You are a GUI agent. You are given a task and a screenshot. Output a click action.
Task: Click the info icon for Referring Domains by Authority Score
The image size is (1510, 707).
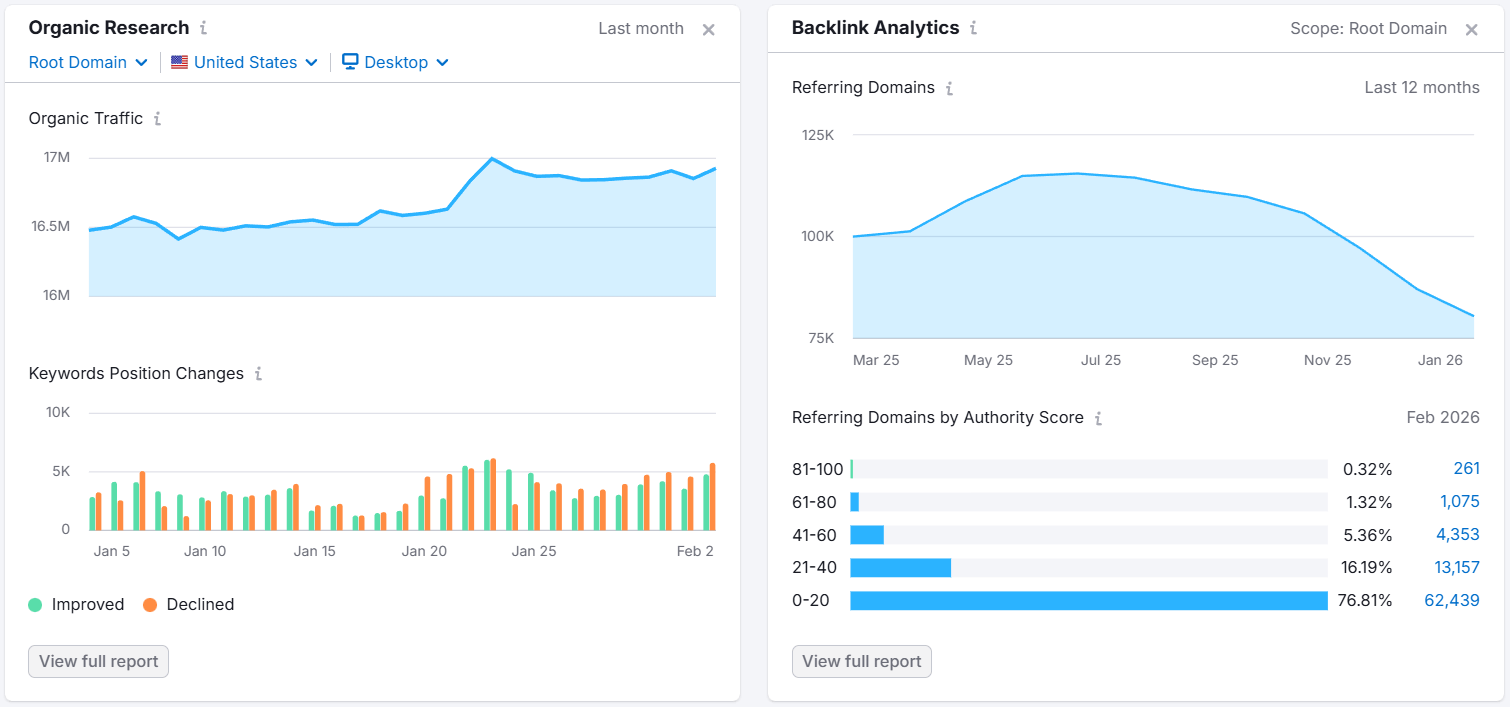(1098, 418)
